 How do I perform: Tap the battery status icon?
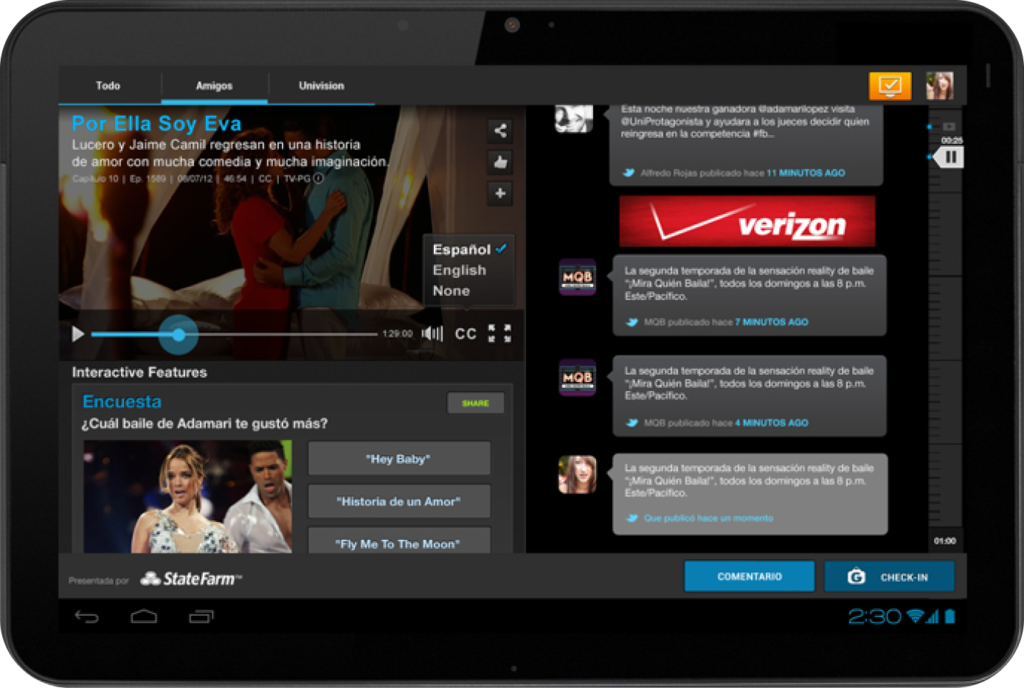(950, 616)
